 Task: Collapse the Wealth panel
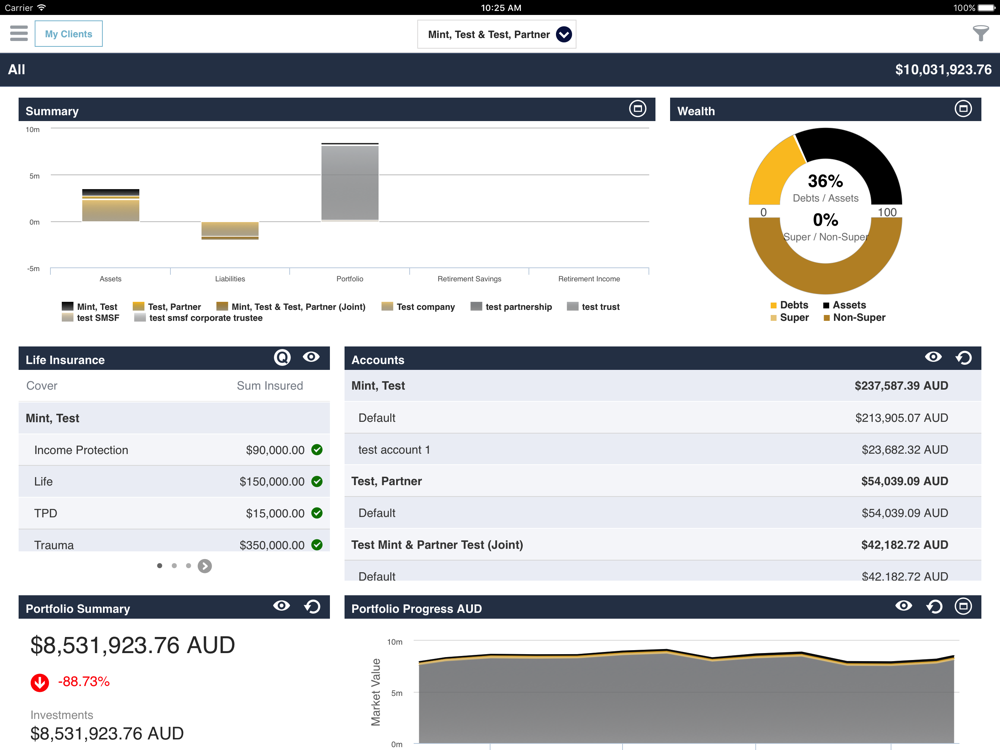coord(963,109)
